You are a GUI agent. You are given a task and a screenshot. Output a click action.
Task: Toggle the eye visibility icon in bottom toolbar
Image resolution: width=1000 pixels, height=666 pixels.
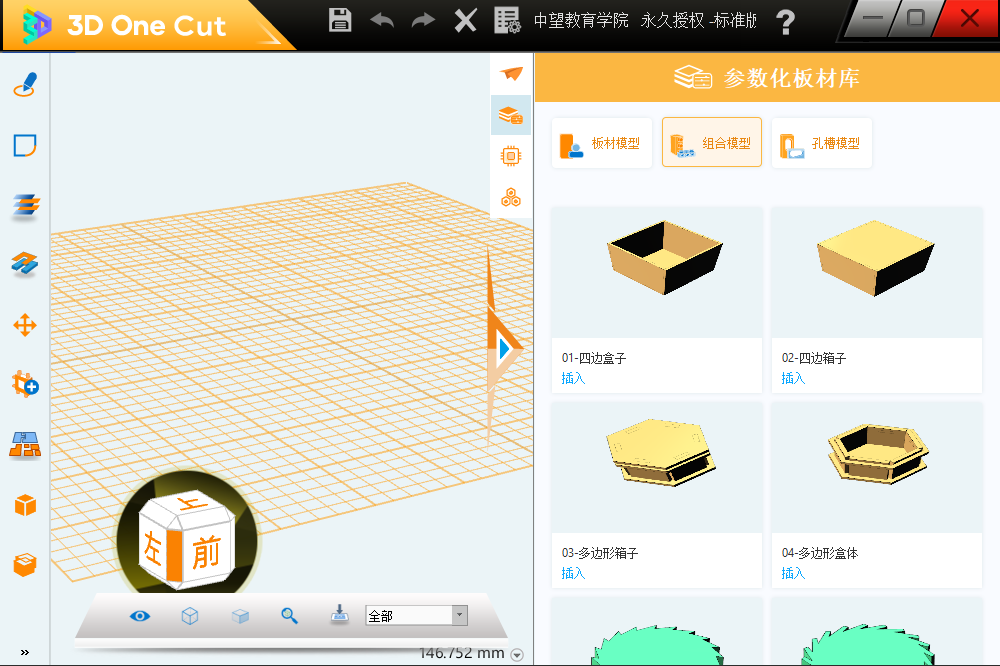pos(140,616)
